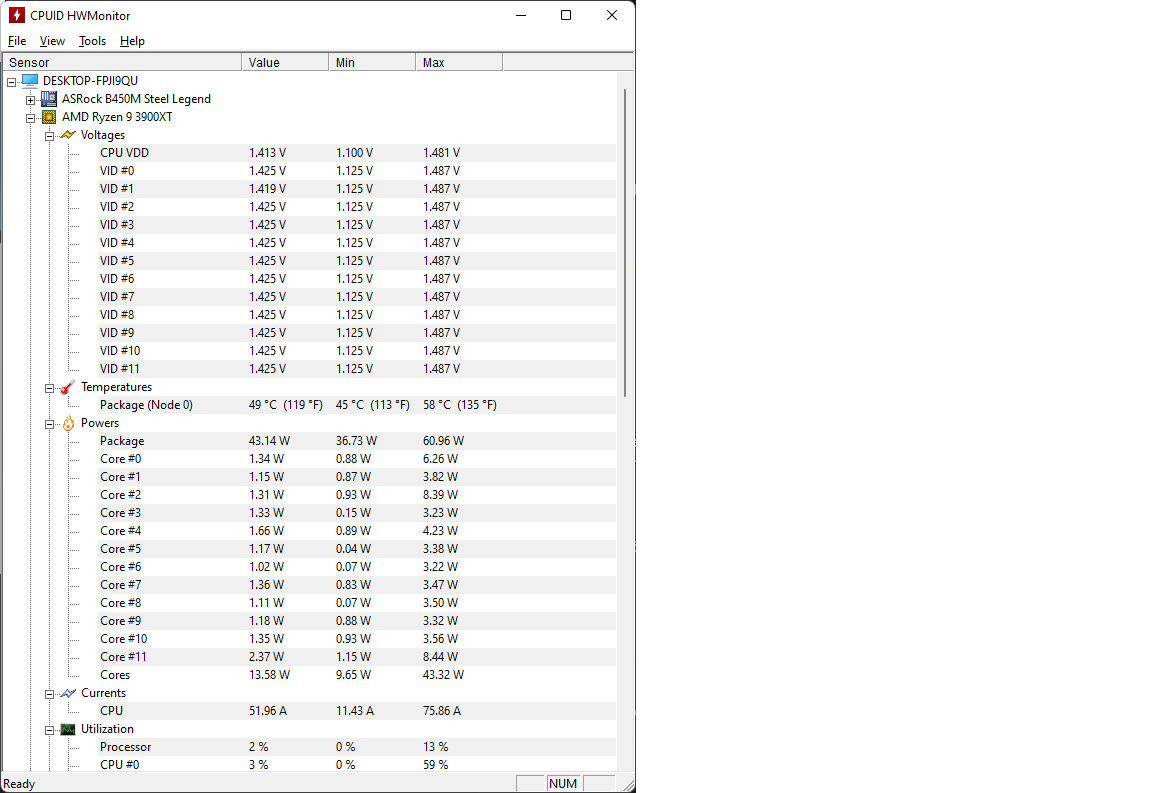Image resolution: width=1152 pixels, height=793 pixels.
Task: Open the Help menu
Action: coord(132,41)
